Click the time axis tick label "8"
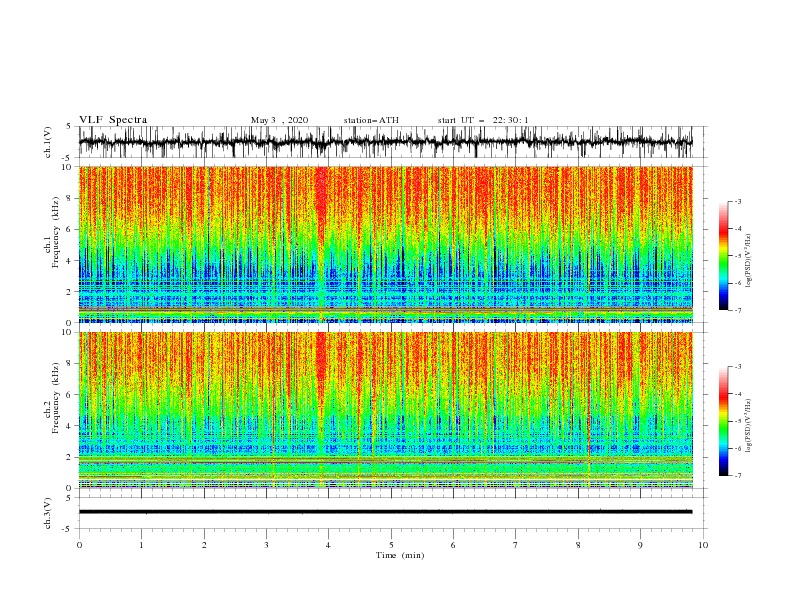Screen dimensions: 792x612 (x=578, y=545)
